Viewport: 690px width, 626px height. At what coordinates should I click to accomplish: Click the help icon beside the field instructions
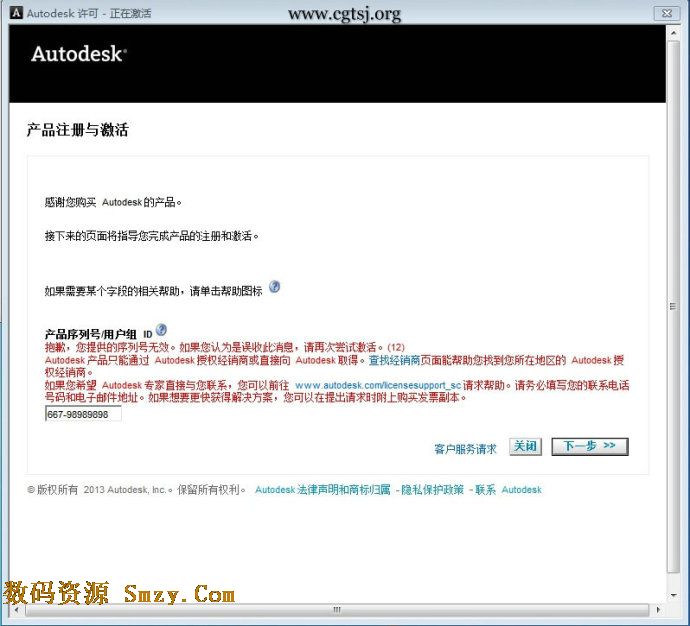click(x=275, y=287)
